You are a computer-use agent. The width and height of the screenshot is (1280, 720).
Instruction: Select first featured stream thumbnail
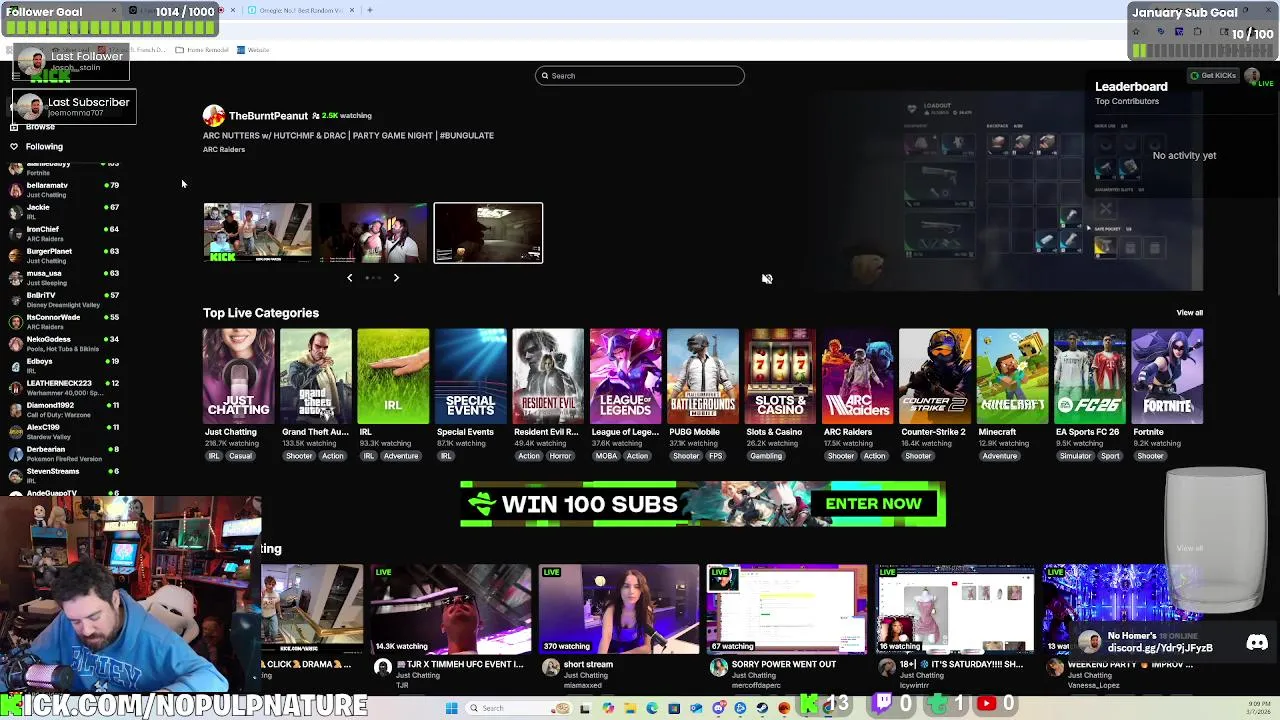(257, 233)
